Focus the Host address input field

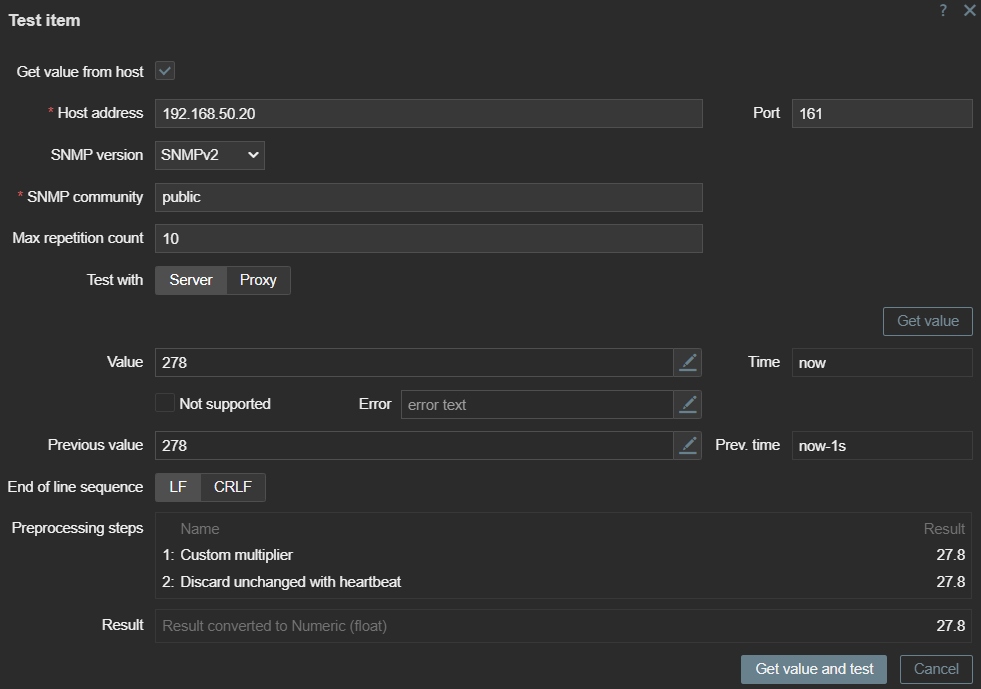click(428, 114)
